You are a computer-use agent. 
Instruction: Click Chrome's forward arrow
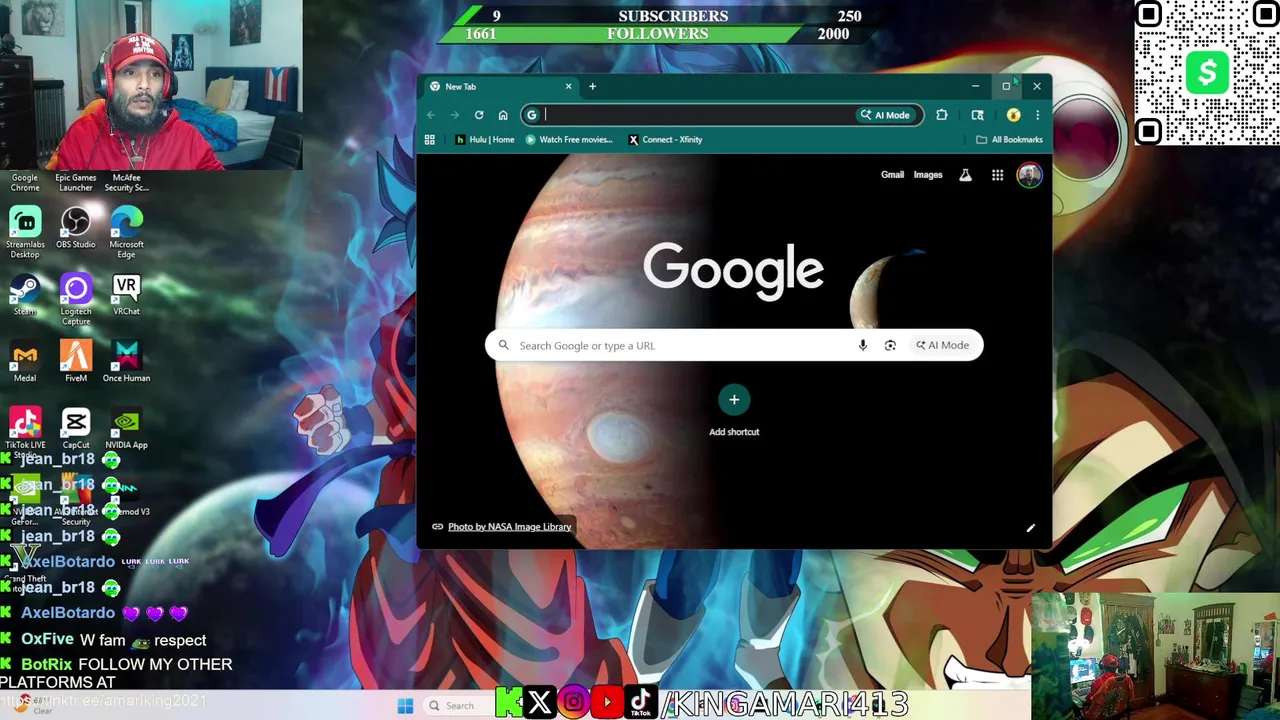(455, 115)
